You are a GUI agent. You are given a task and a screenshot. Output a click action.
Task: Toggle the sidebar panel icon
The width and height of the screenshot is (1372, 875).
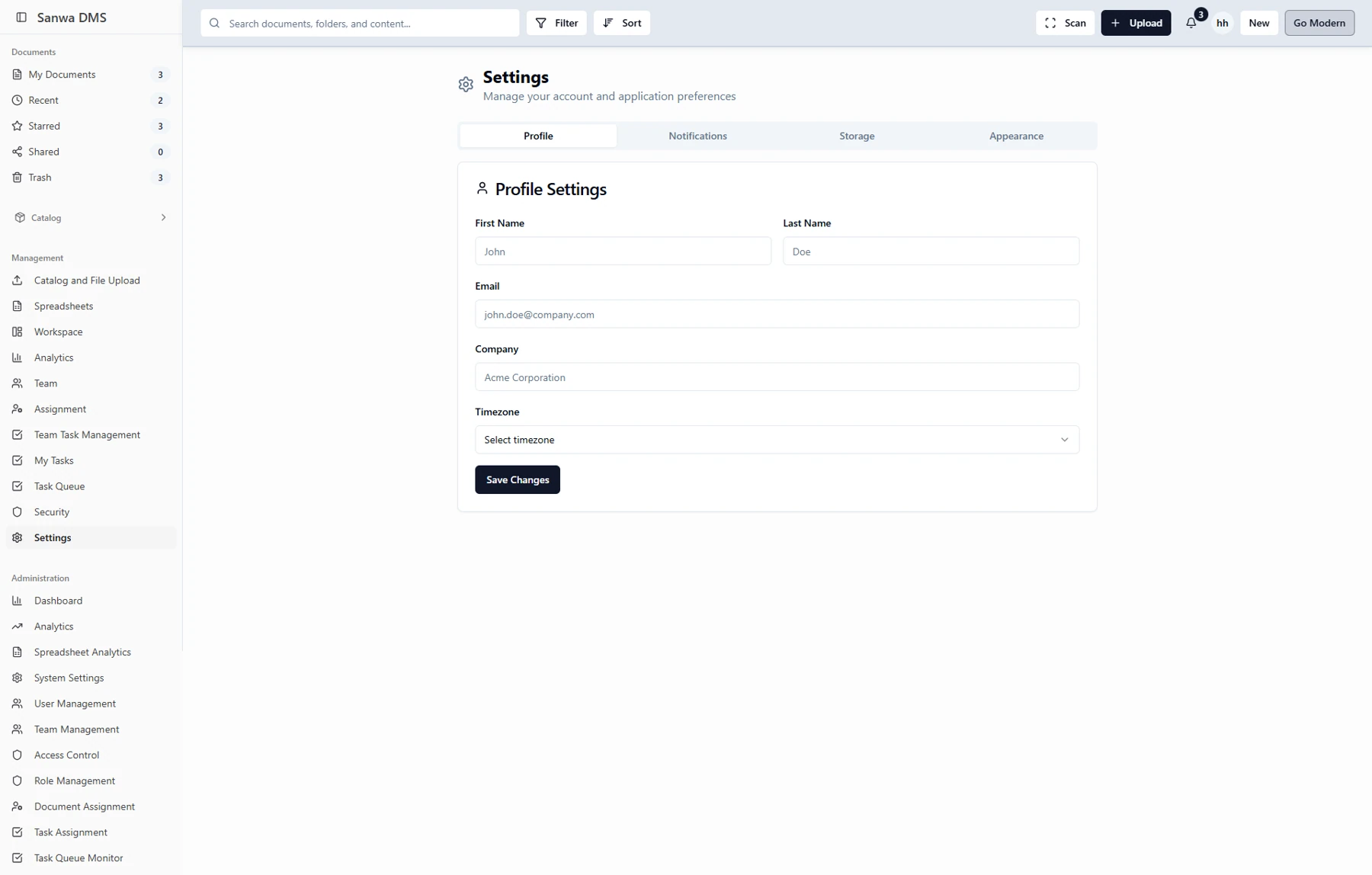pyautogui.click(x=21, y=18)
